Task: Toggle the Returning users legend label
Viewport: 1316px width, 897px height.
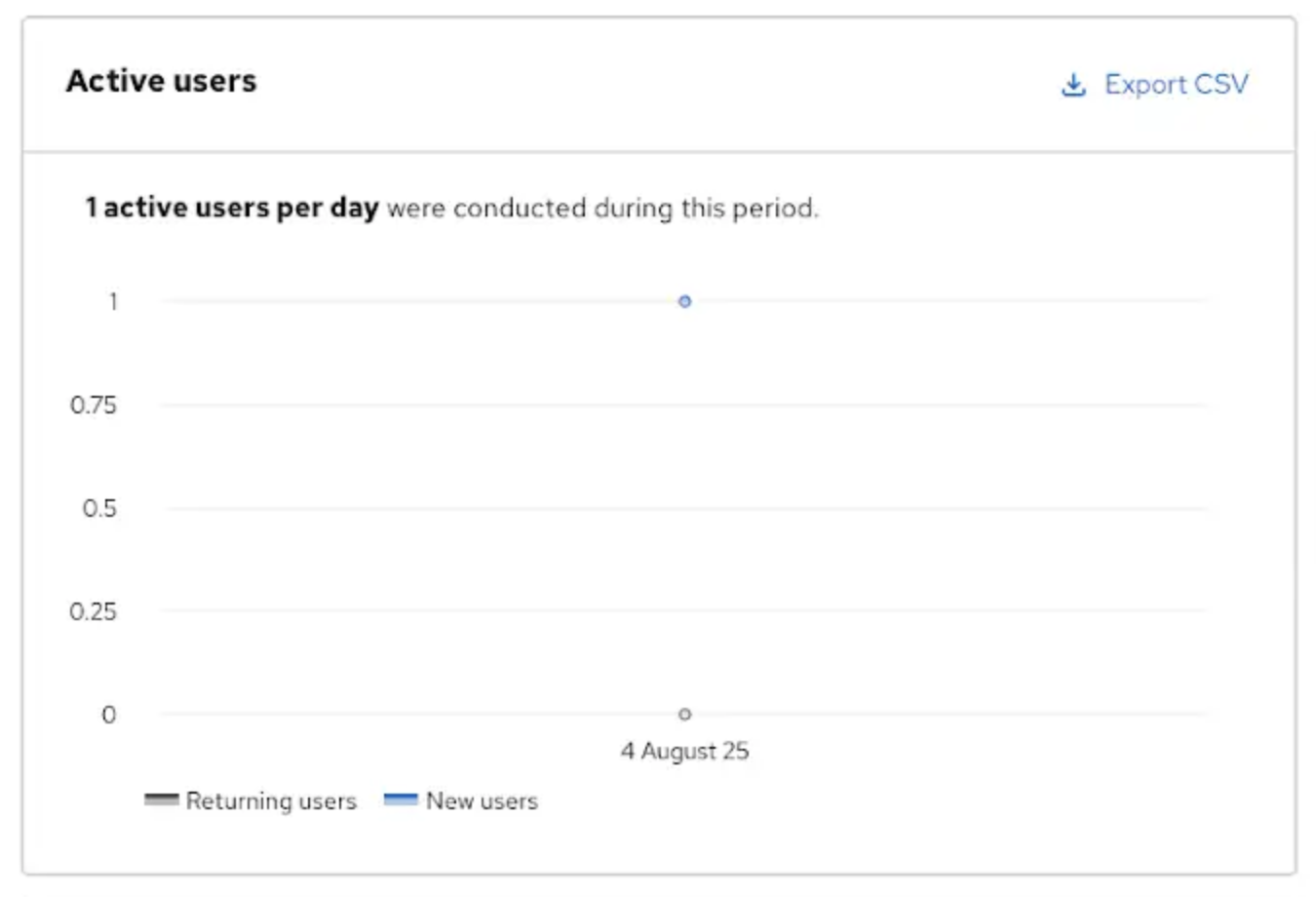Action: [x=271, y=800]
